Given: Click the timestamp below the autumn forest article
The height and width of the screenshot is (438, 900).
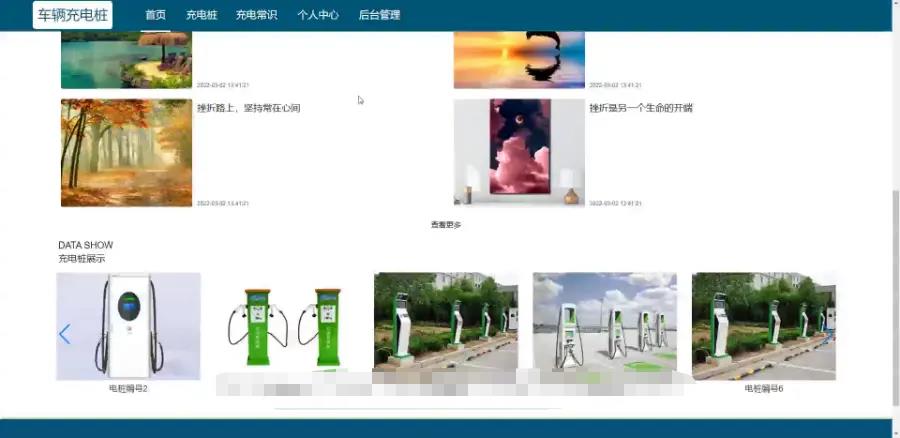Looking at the screenshot, I should point(223,203).
